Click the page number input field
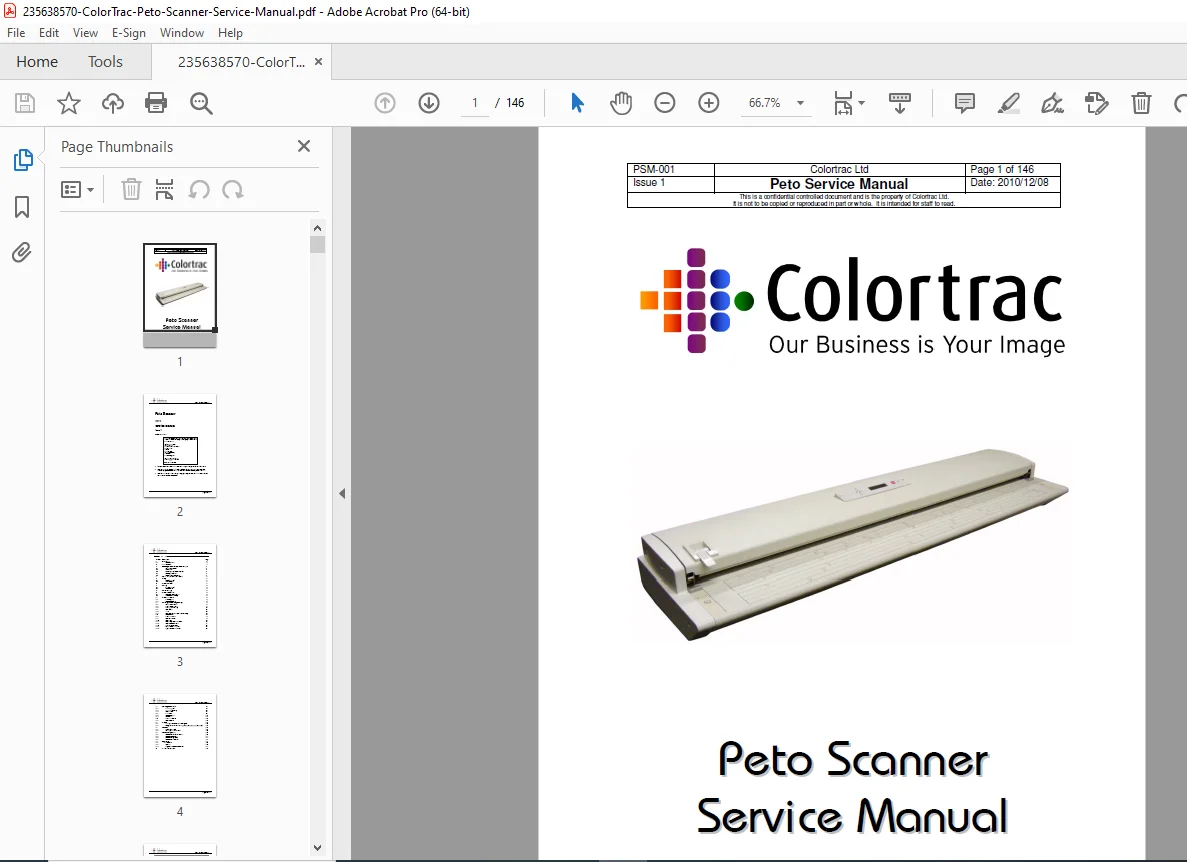The width and height of the screenshot is (1187, 862). pyautogui.click(x=475, y=103)
